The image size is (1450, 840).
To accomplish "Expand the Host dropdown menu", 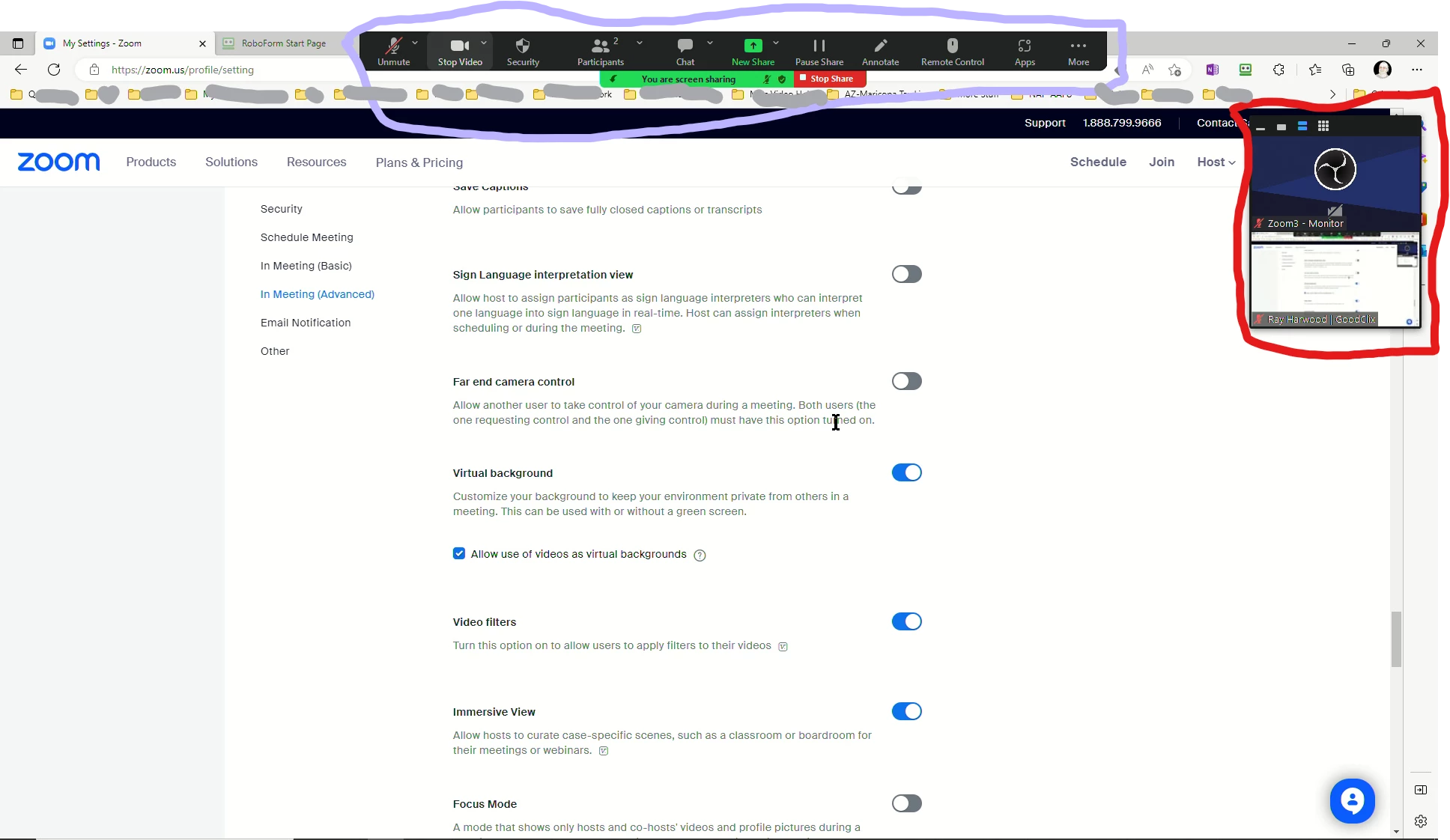I will [x=1216, y=162].
